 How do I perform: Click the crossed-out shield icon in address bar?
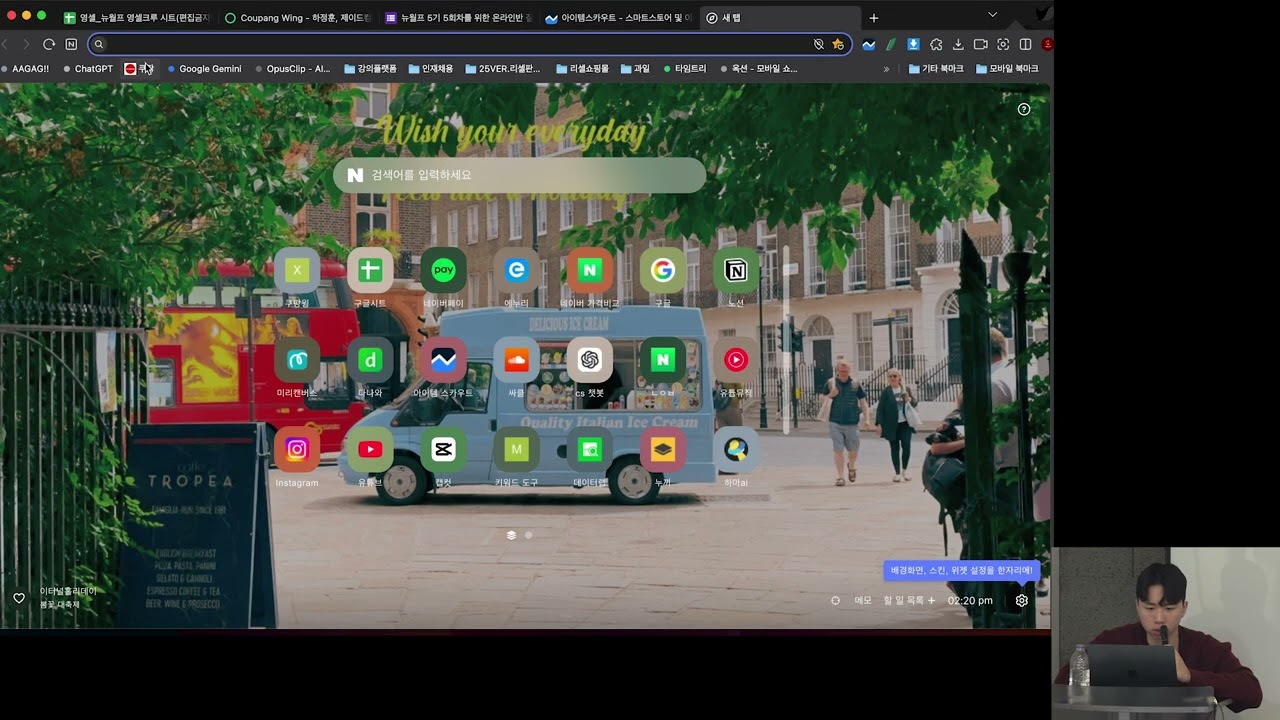click(x=818, y=44)
